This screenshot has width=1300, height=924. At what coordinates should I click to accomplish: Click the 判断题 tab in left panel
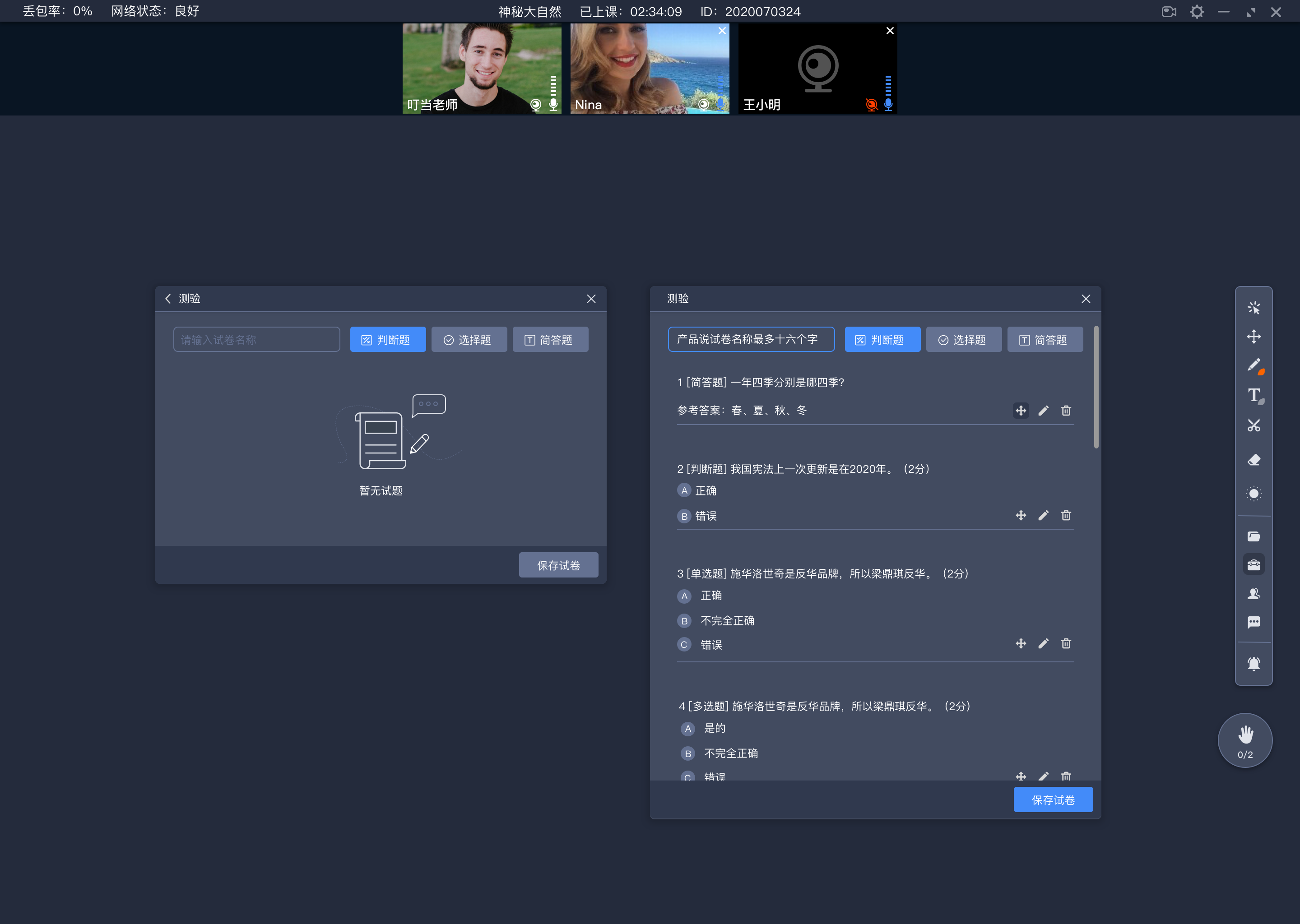[x=386, y=339]
